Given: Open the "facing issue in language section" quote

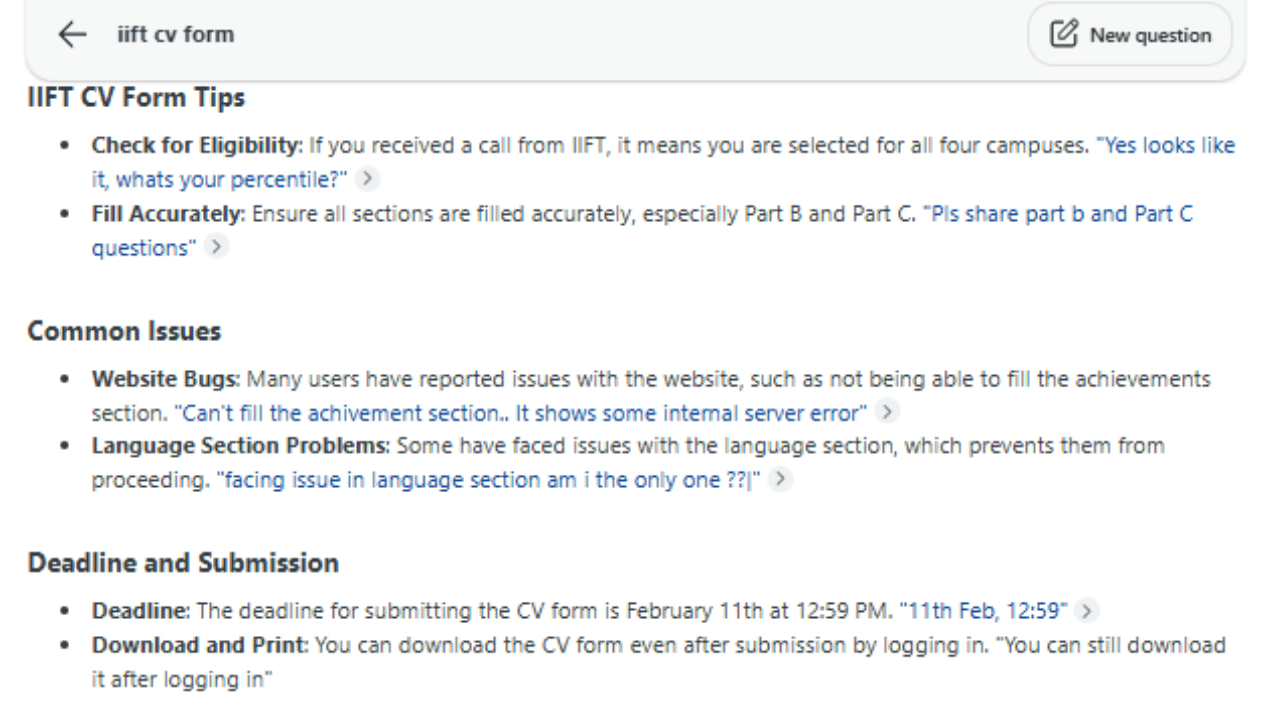Looking at the screenshot, I should pos(488,480).
